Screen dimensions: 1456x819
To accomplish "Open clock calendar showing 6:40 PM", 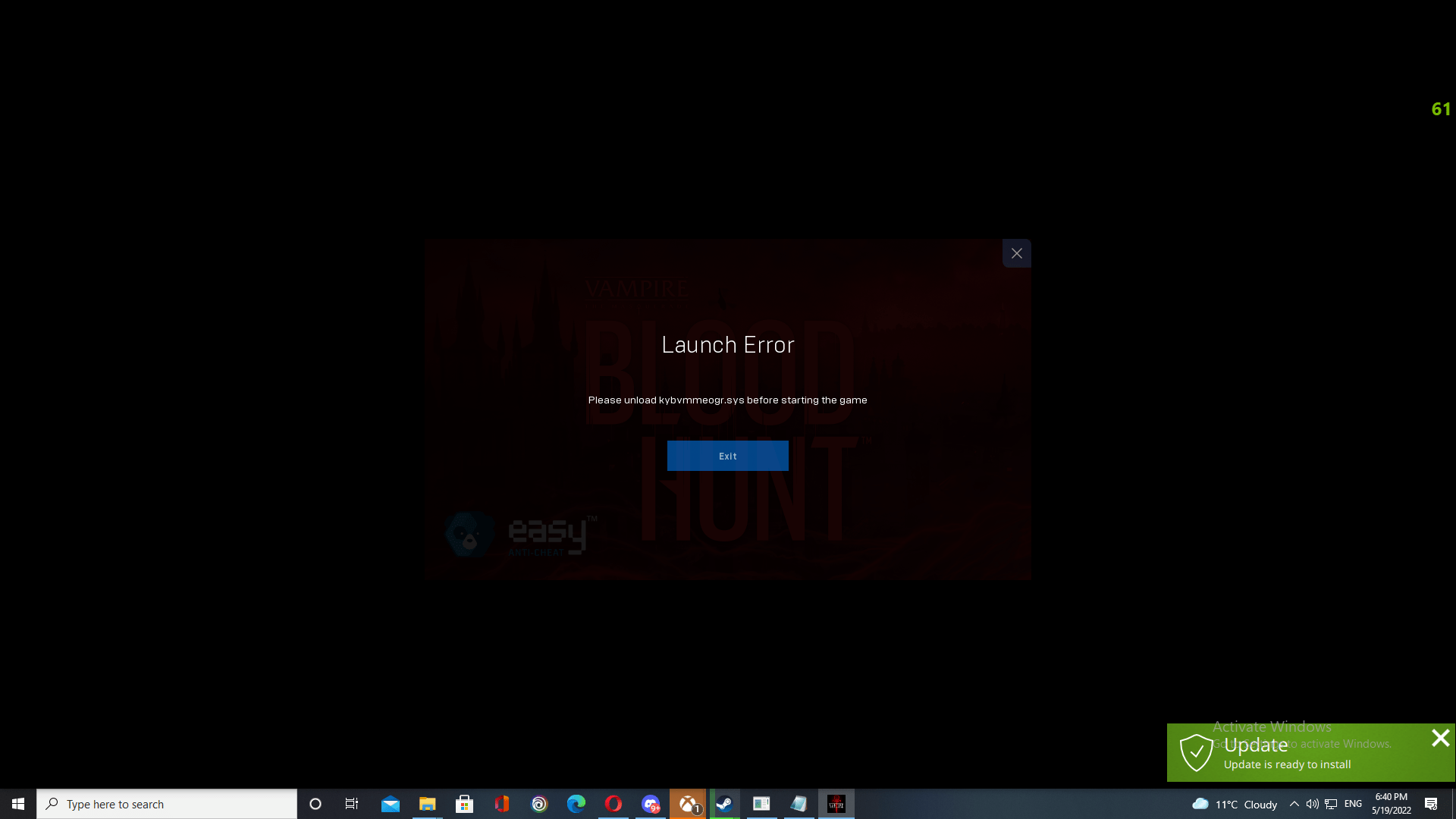I will pyautogui.click(x=1391, y=804).
